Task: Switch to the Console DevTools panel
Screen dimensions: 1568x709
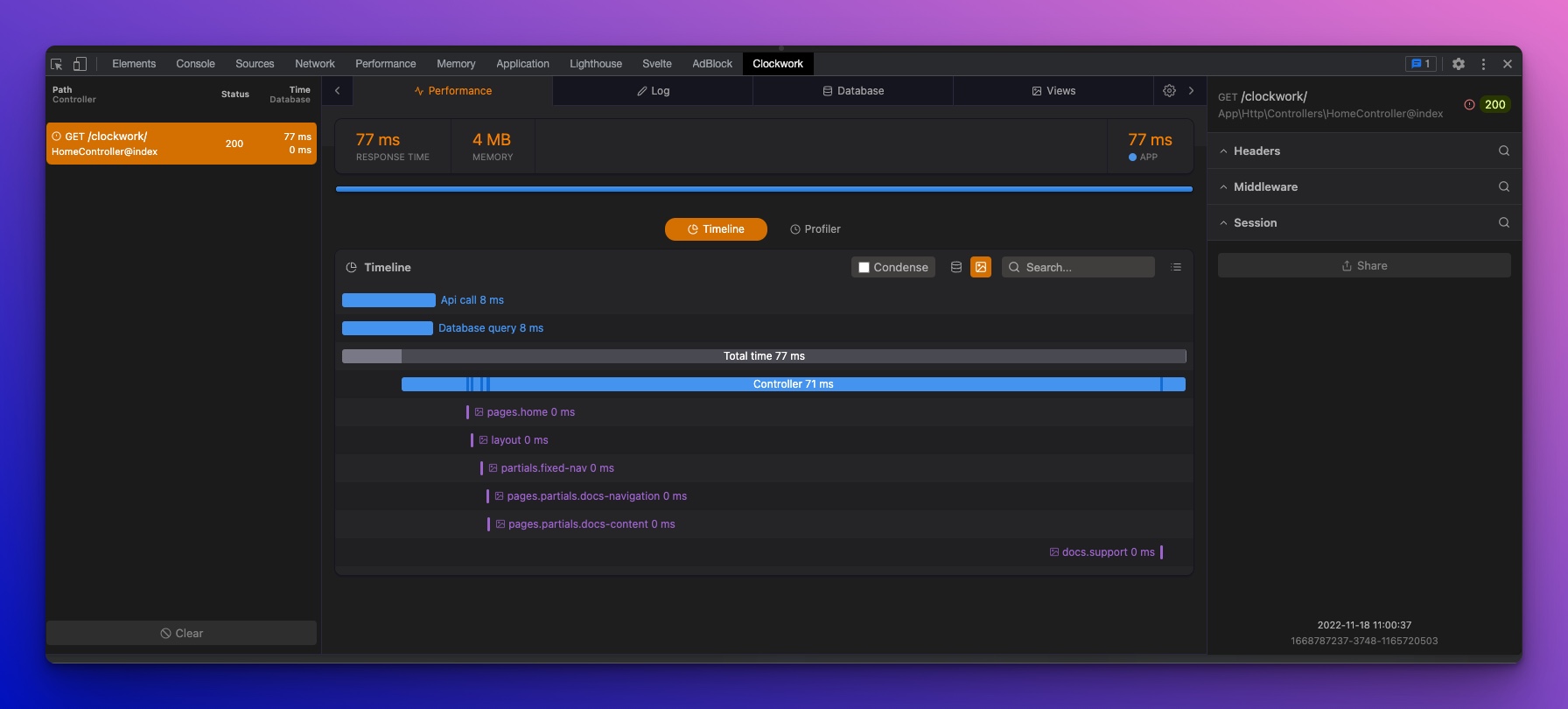Action: 195,64
